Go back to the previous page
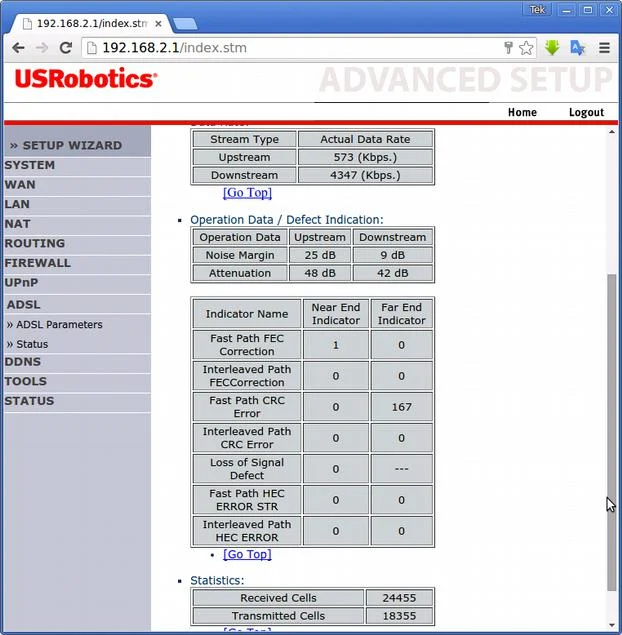Image resolution: width=622 pixels, height=635 pixels. coord(18,48)
